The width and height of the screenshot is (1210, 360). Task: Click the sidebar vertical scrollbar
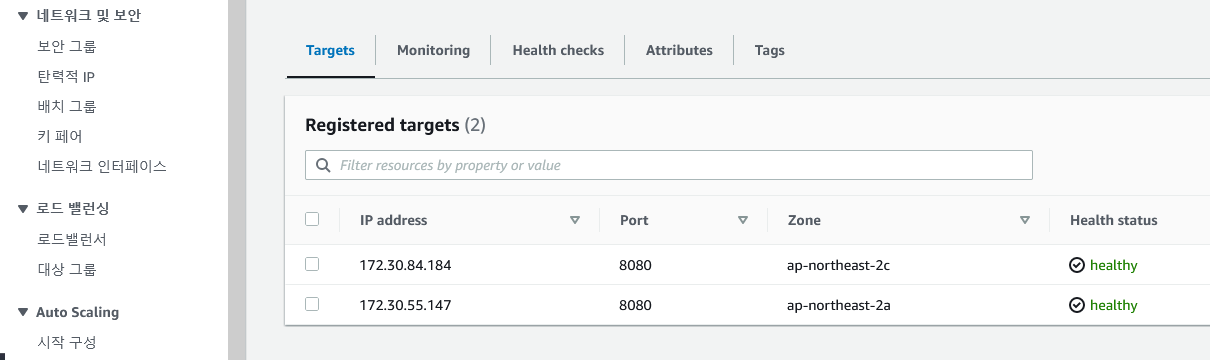click(x=237, y=180)
